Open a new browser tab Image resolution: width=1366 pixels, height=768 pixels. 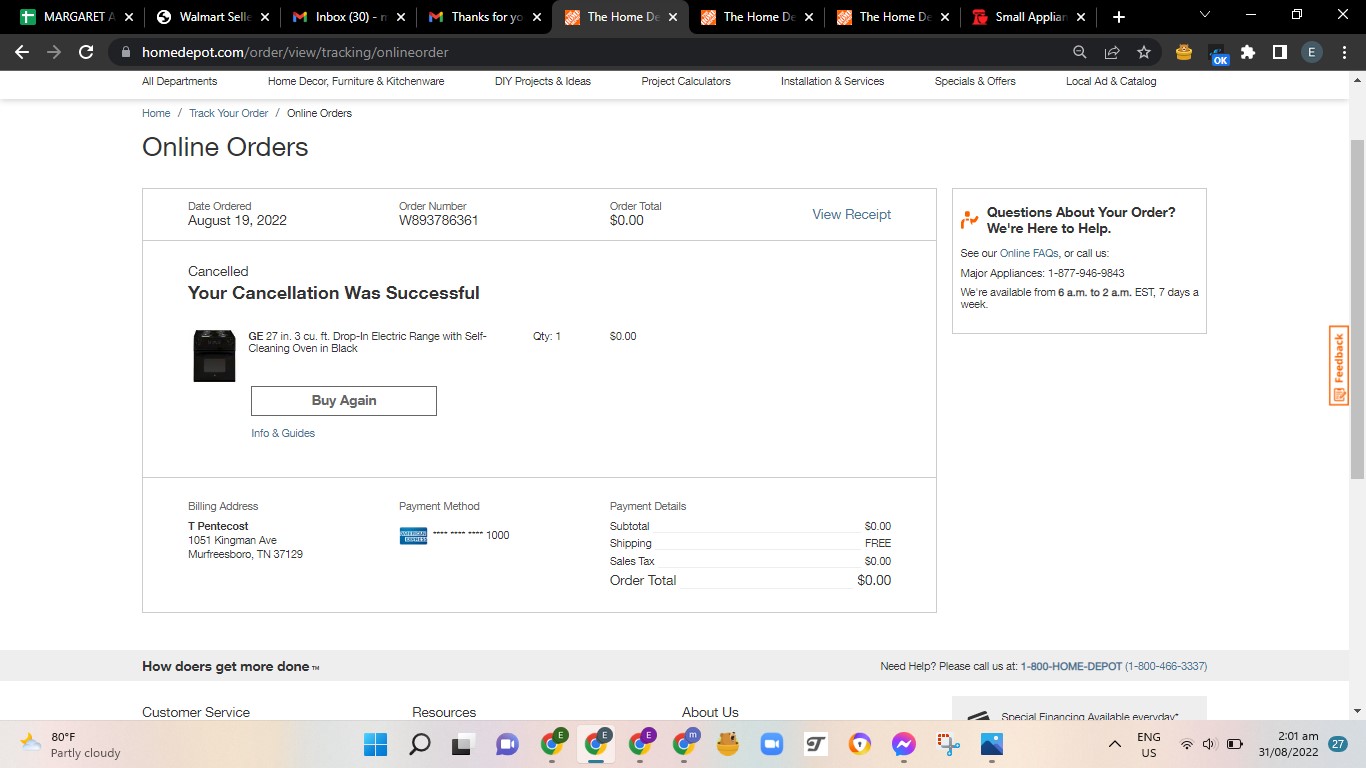(x=1118, y=17)
